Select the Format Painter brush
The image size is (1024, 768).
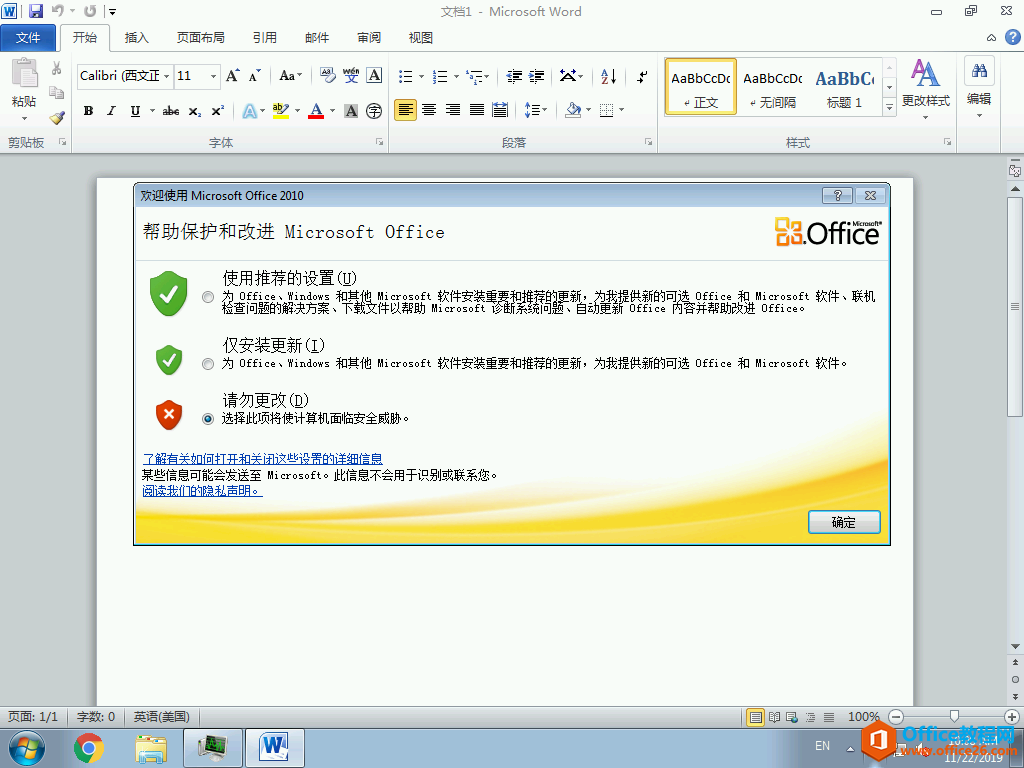point(57,118)
